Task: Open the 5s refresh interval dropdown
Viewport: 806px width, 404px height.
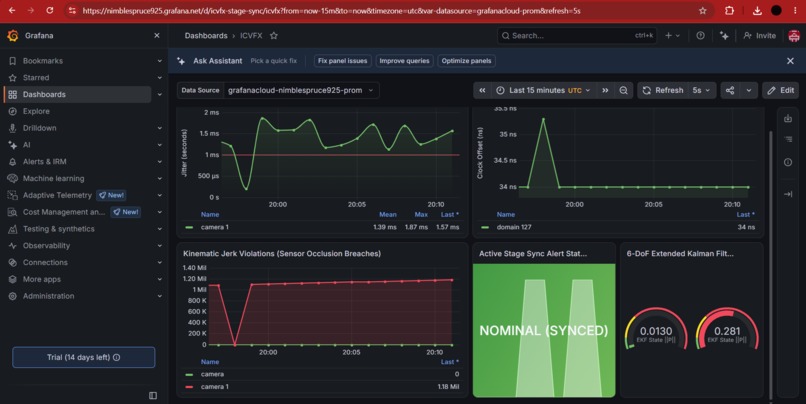Action: pos(701,90)
